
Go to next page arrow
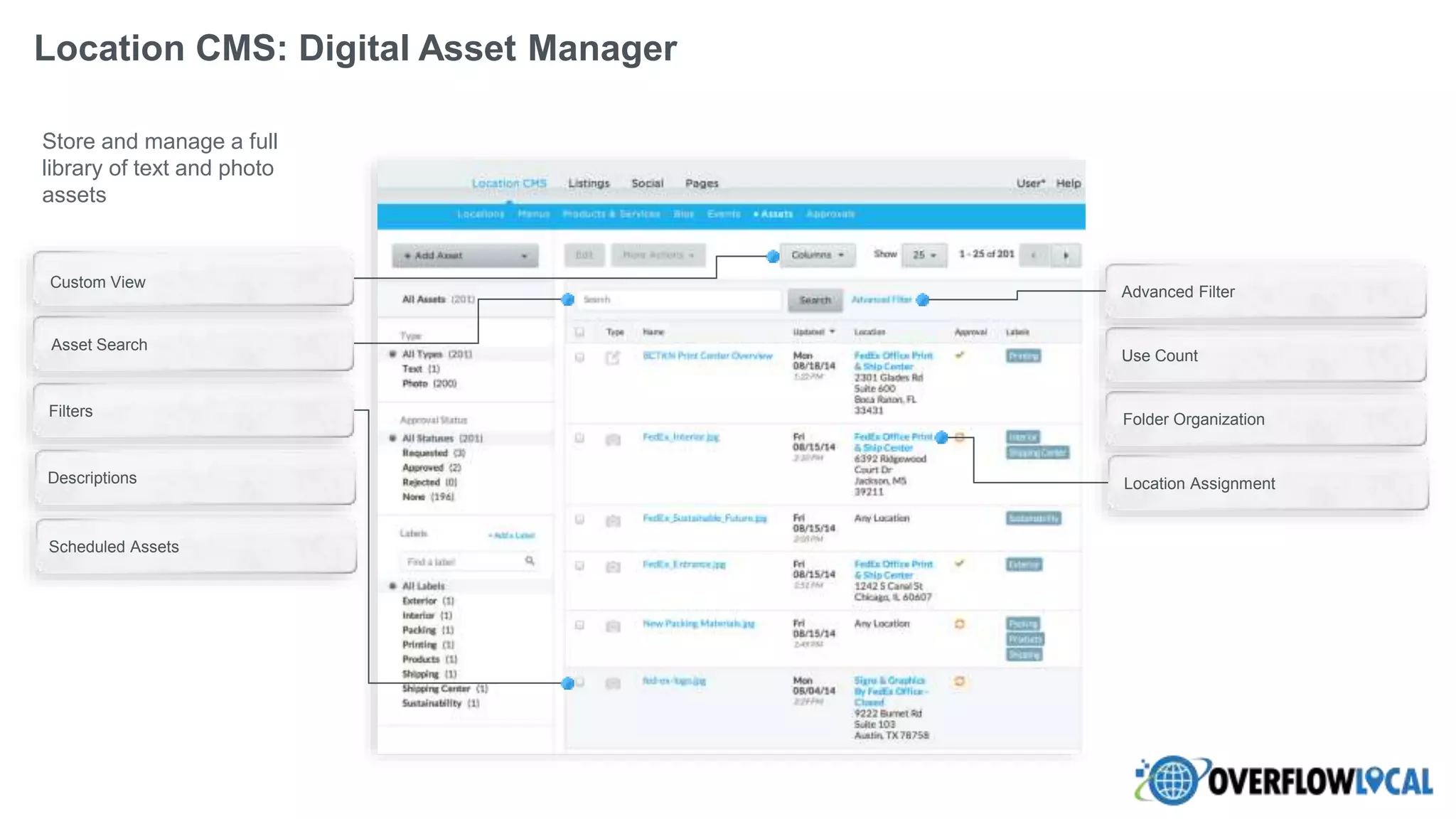click(1066, 255)
